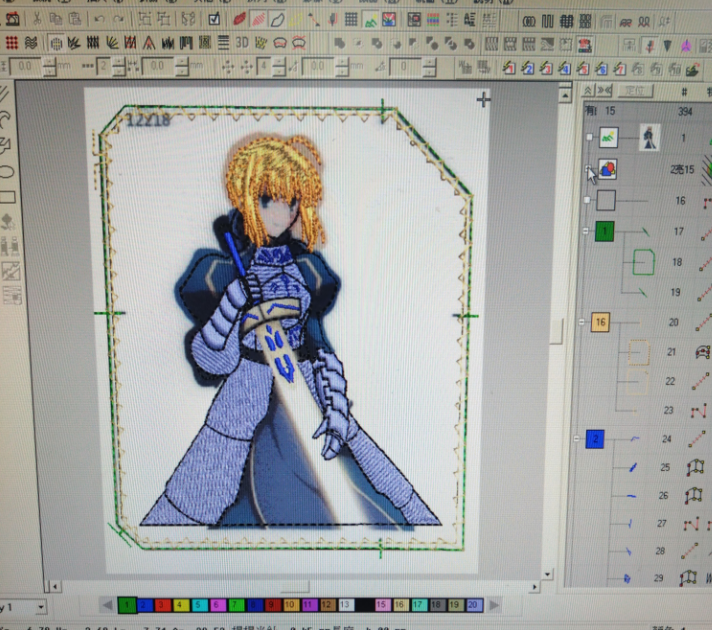Expand the empty square node, row 16

click(587, 200)
